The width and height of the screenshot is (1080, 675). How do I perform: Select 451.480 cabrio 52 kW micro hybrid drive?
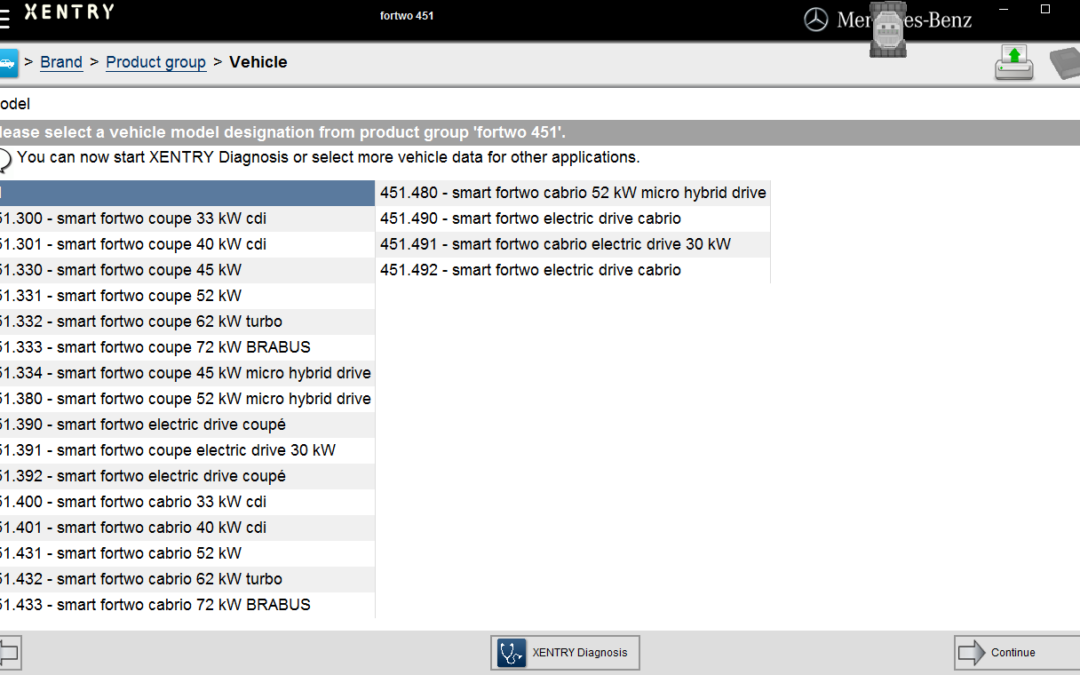tap(572, 193)
